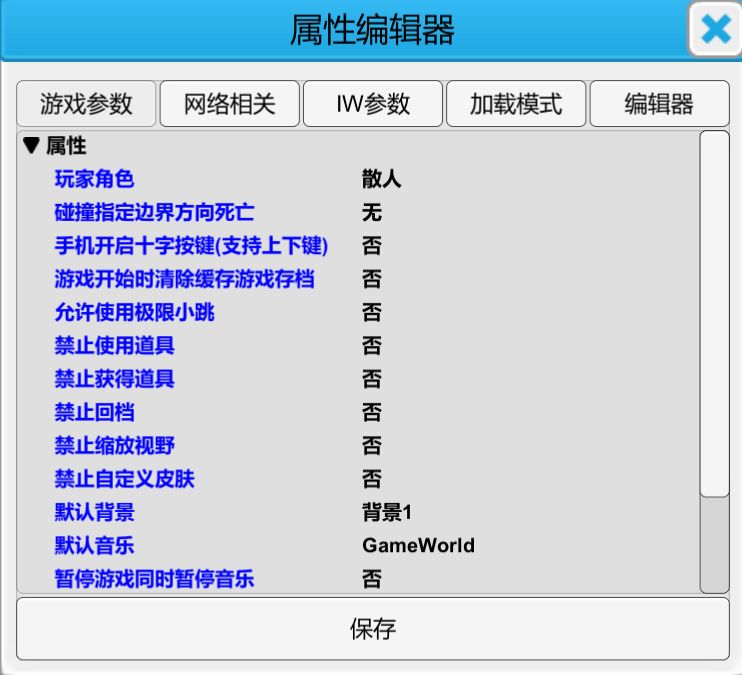Switch to the 加载模式 tab
This screenshot has height=675, width=742.
[x=516, y=104]
